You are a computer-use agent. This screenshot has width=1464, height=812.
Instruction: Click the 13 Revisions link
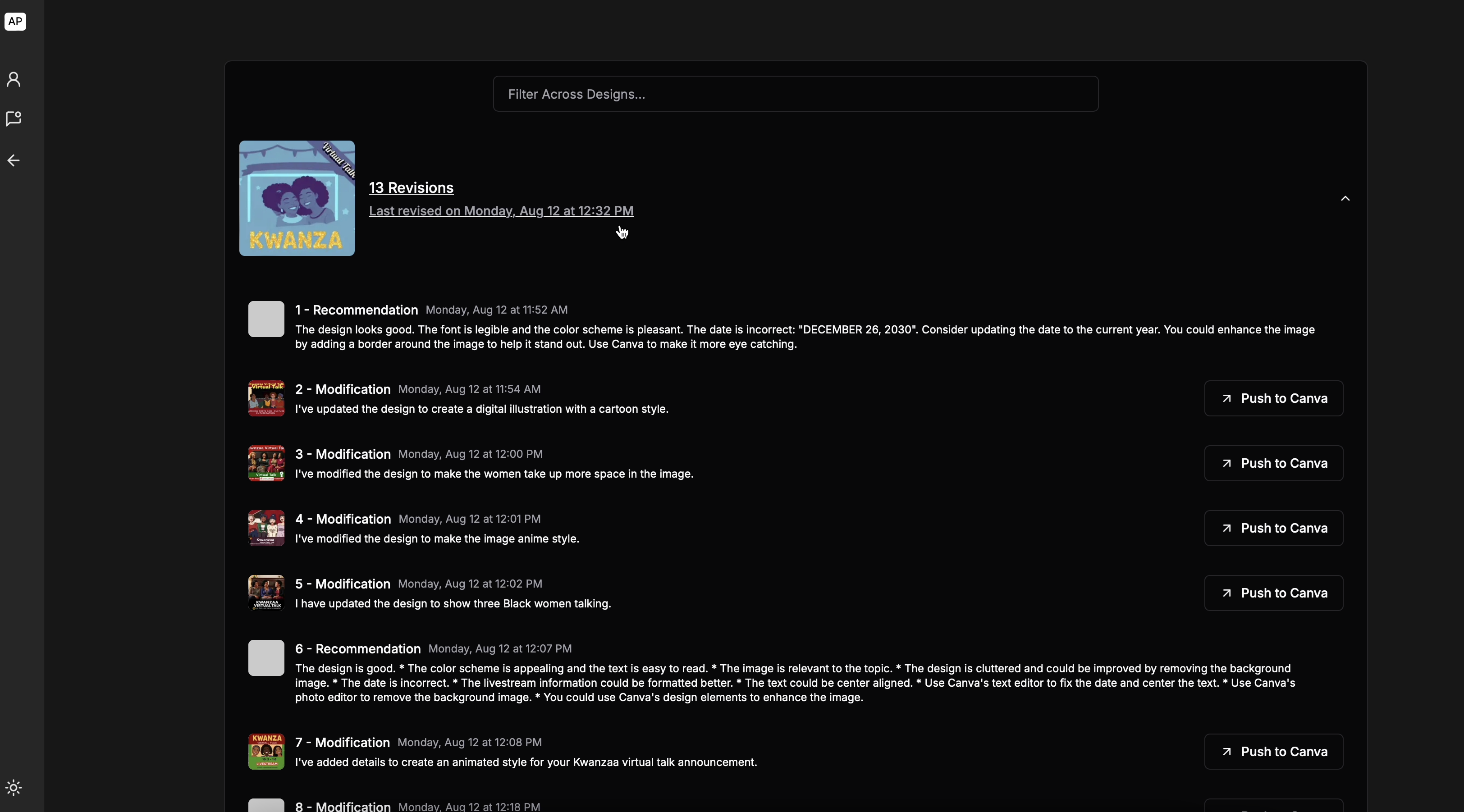[412, 187]
